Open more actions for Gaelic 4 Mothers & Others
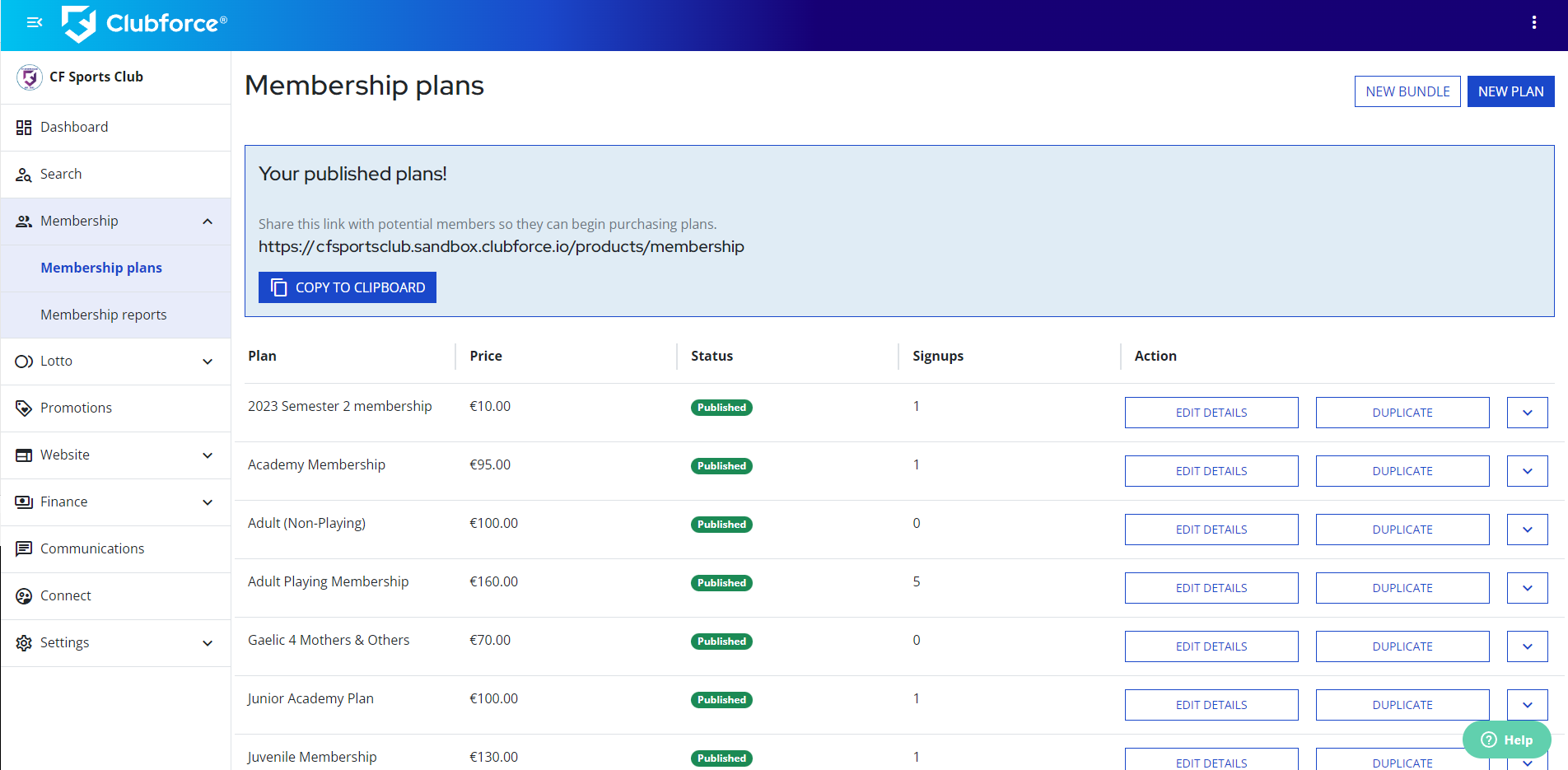1568x770 pixels. point(1528,646)
